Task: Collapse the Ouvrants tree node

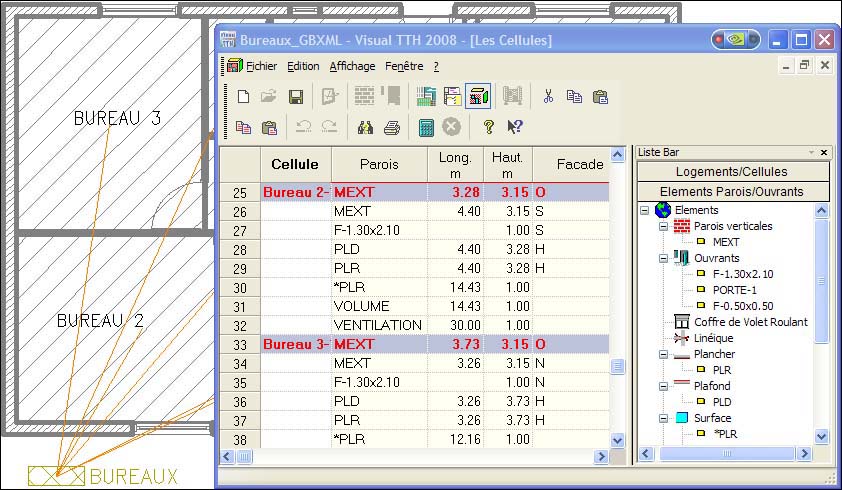Action: [664, 258]
